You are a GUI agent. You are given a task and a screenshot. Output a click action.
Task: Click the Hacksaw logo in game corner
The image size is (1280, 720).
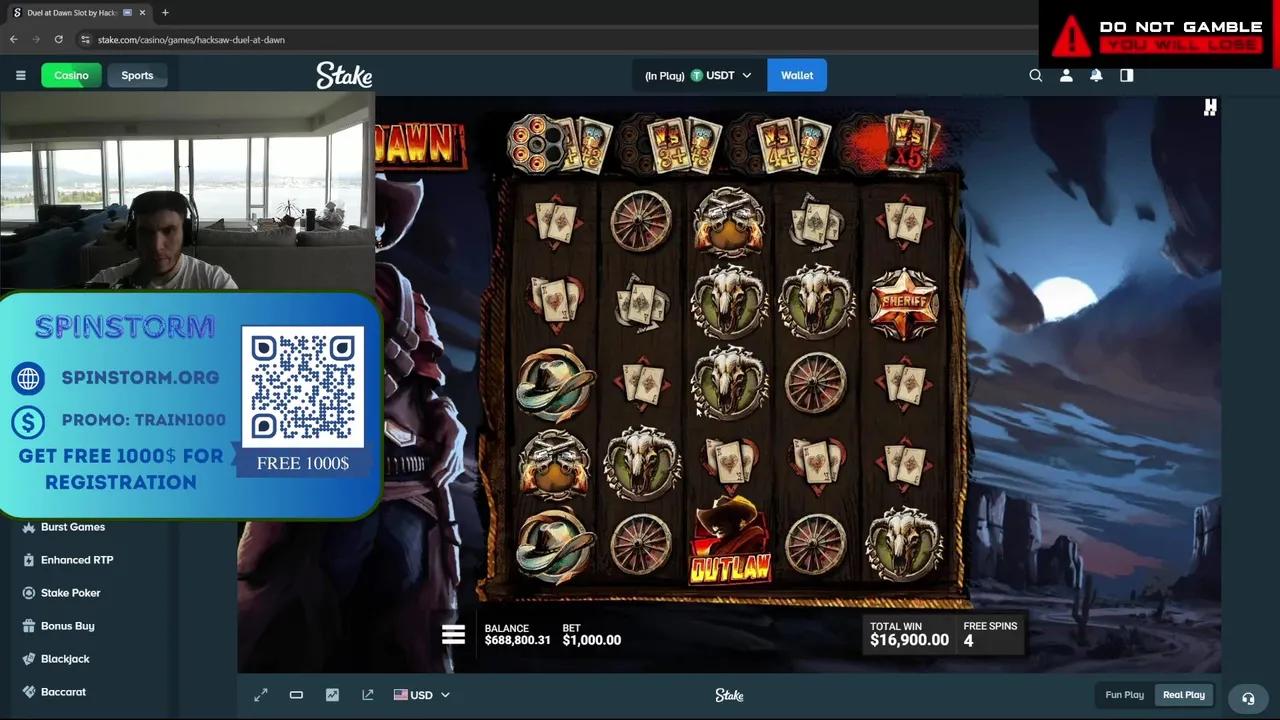[x=1210, y=107]
